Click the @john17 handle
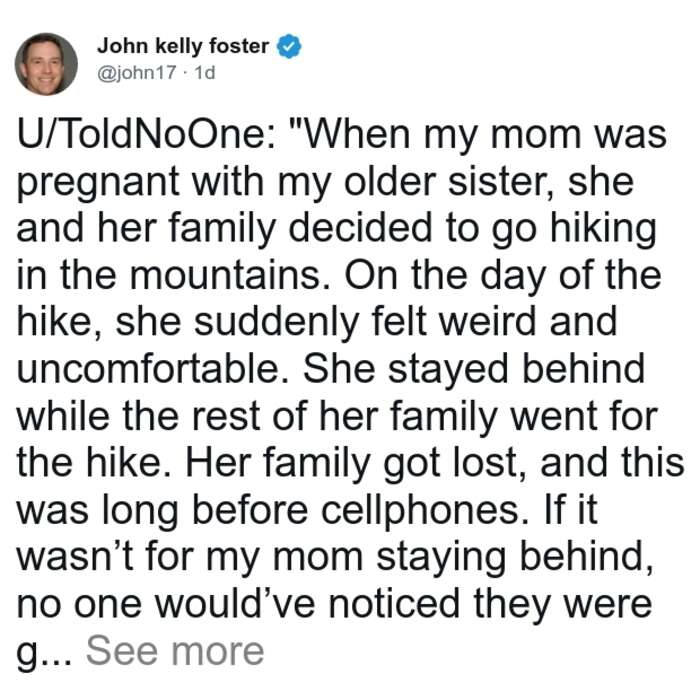This screenshot has height=700, width=700. [137, 72]
